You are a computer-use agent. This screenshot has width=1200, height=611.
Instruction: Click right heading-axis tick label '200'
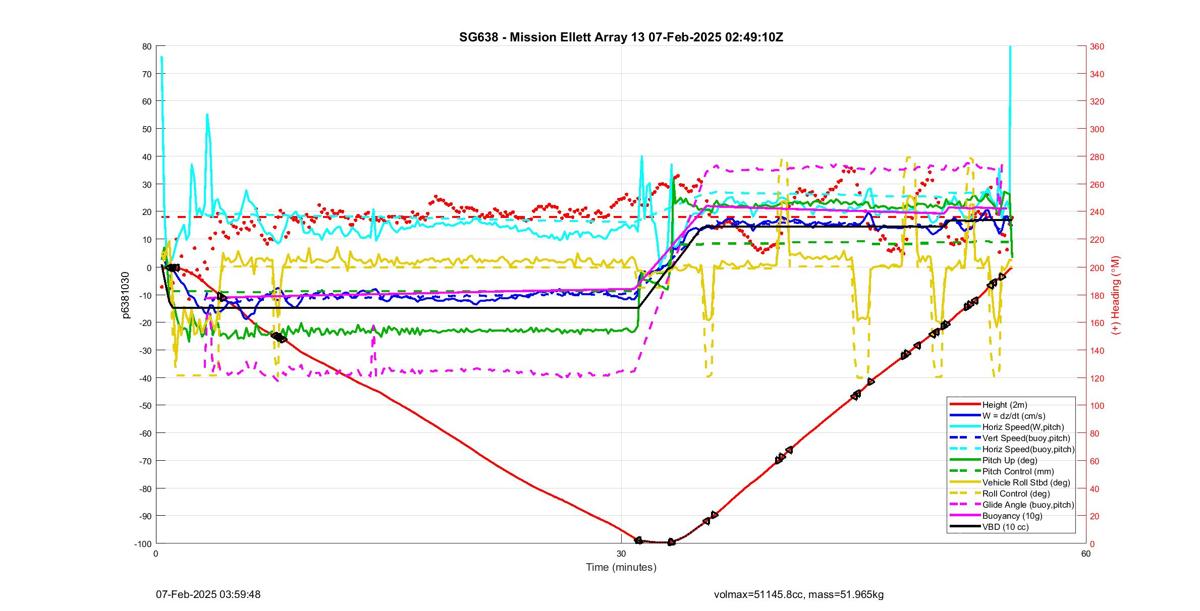point(1098,267)
